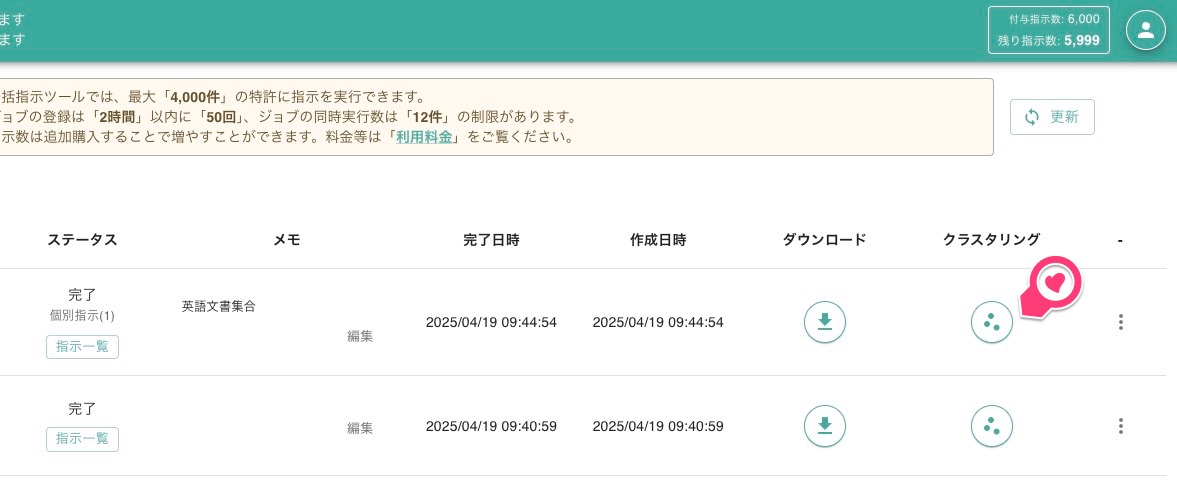Select the 作成日時 column header
Image resolution: width=1177 pixels, height=480 pixels.
(x=658, y=240)
